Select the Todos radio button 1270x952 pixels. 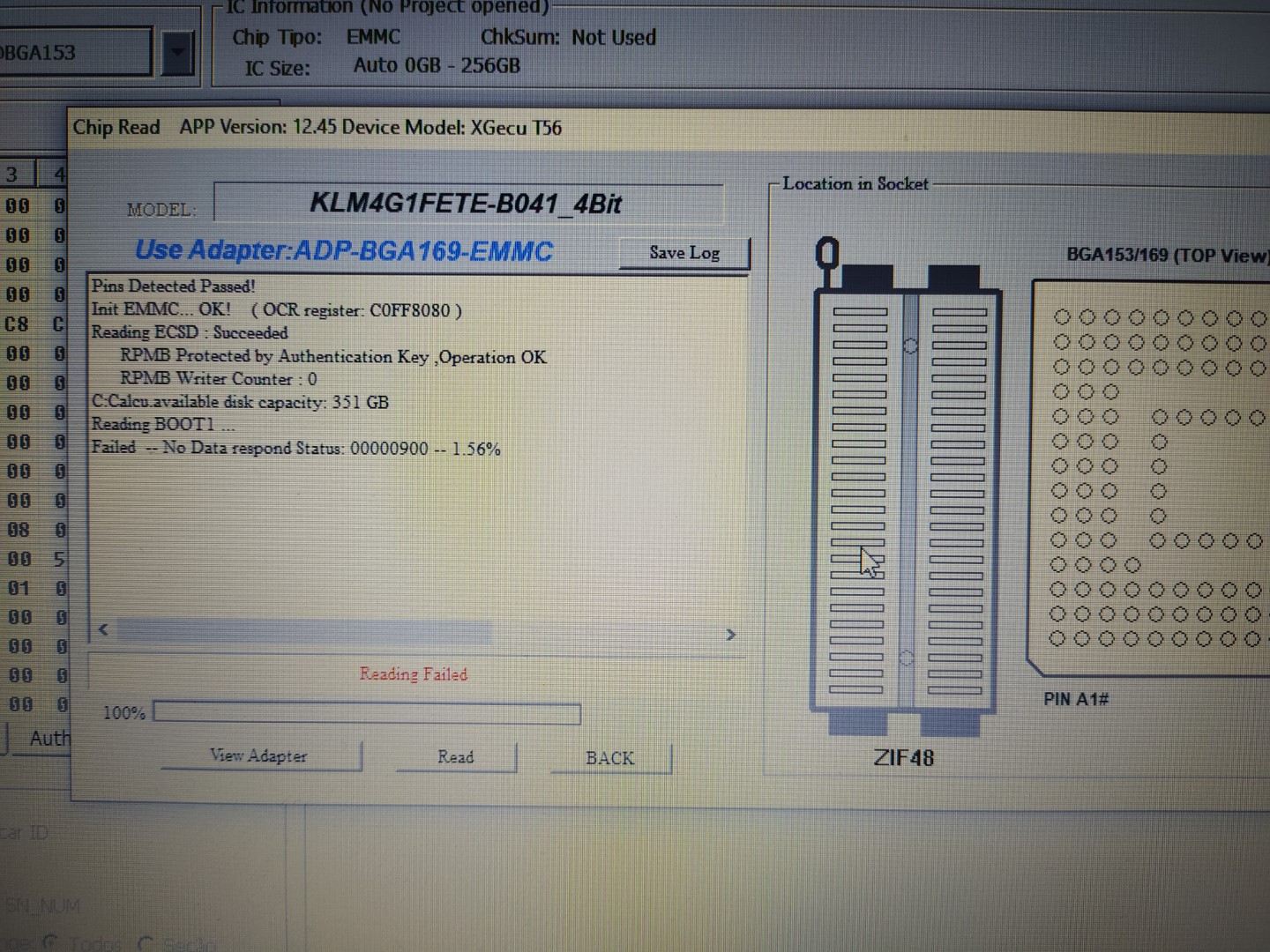pyautogui.click(x=50, y=942)
